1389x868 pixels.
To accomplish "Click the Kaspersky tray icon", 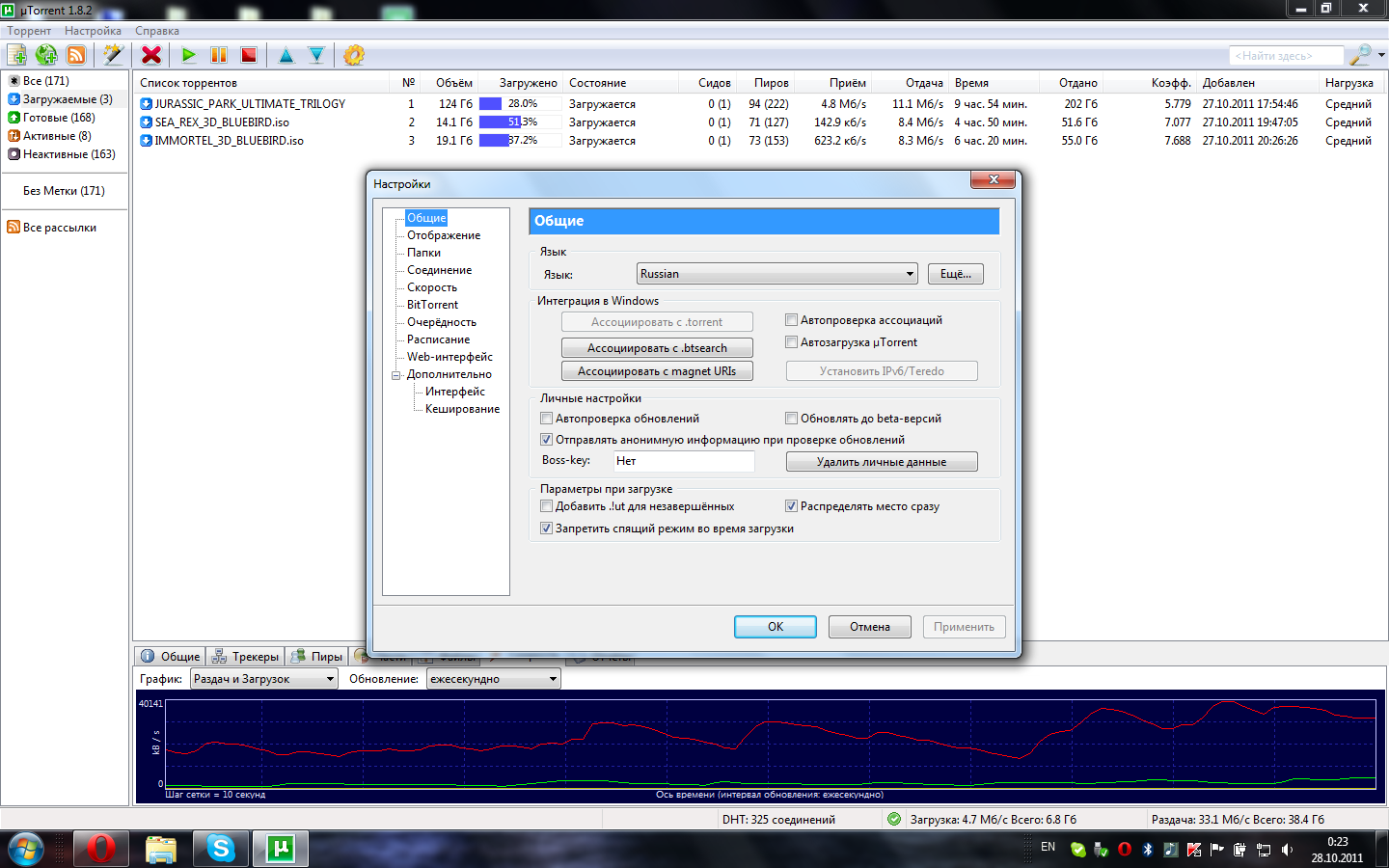I will 1194,850.
